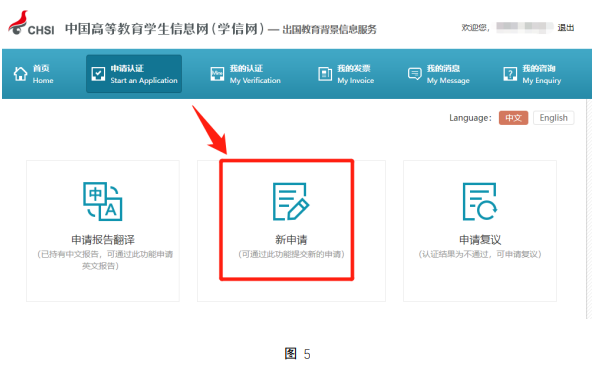Click 出国教育背景信息服务 header text
Viewport: 594px width, 367px height.
[329, 30]
